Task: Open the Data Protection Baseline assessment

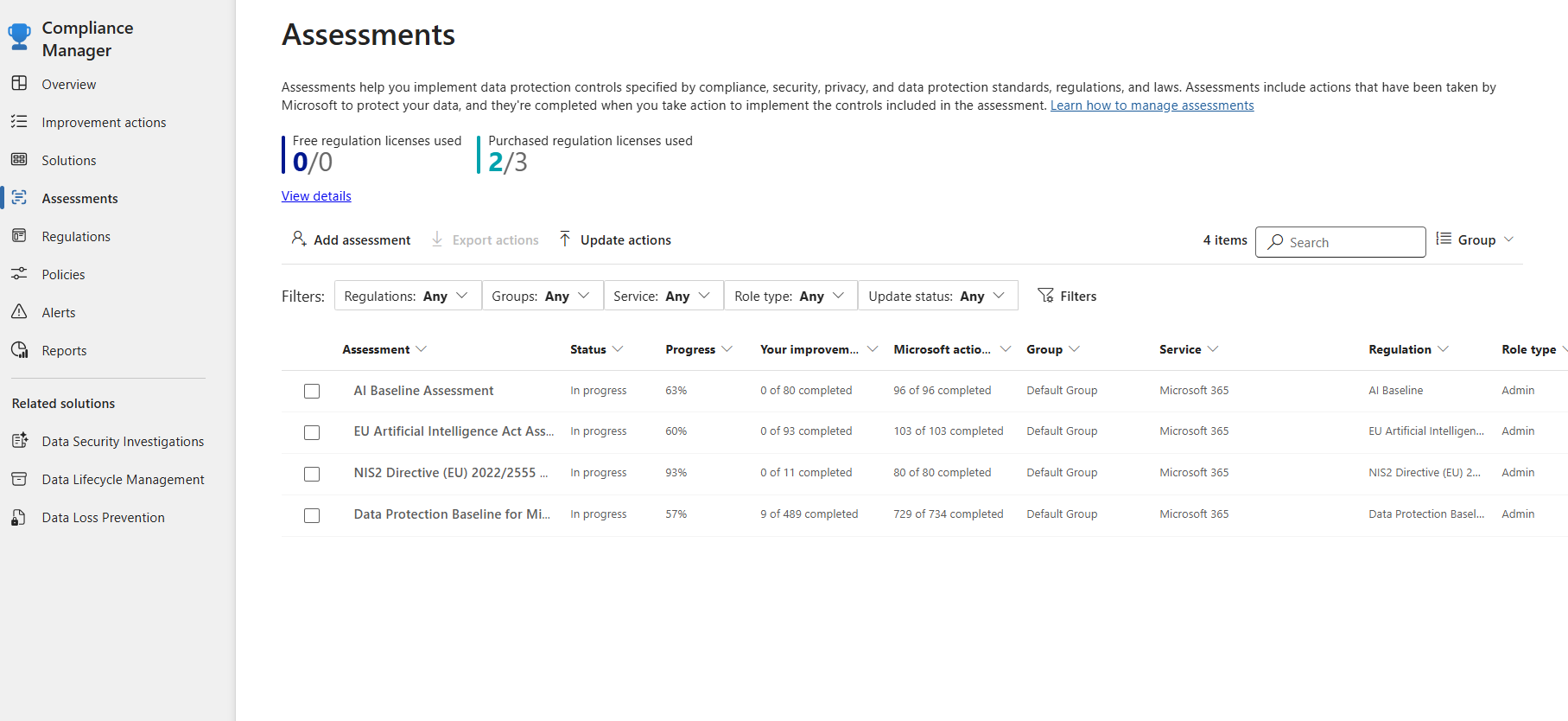Action: point(452,514)
